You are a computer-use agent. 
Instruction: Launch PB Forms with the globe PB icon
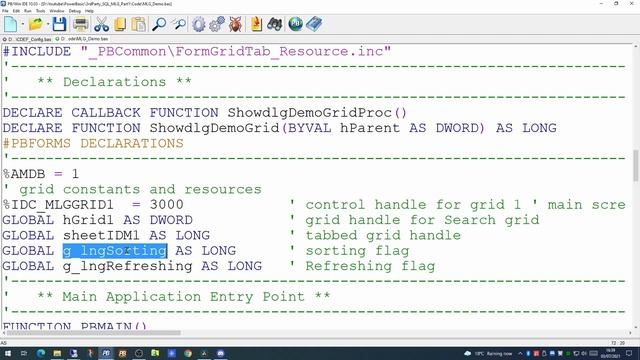(x=296, y=24)
